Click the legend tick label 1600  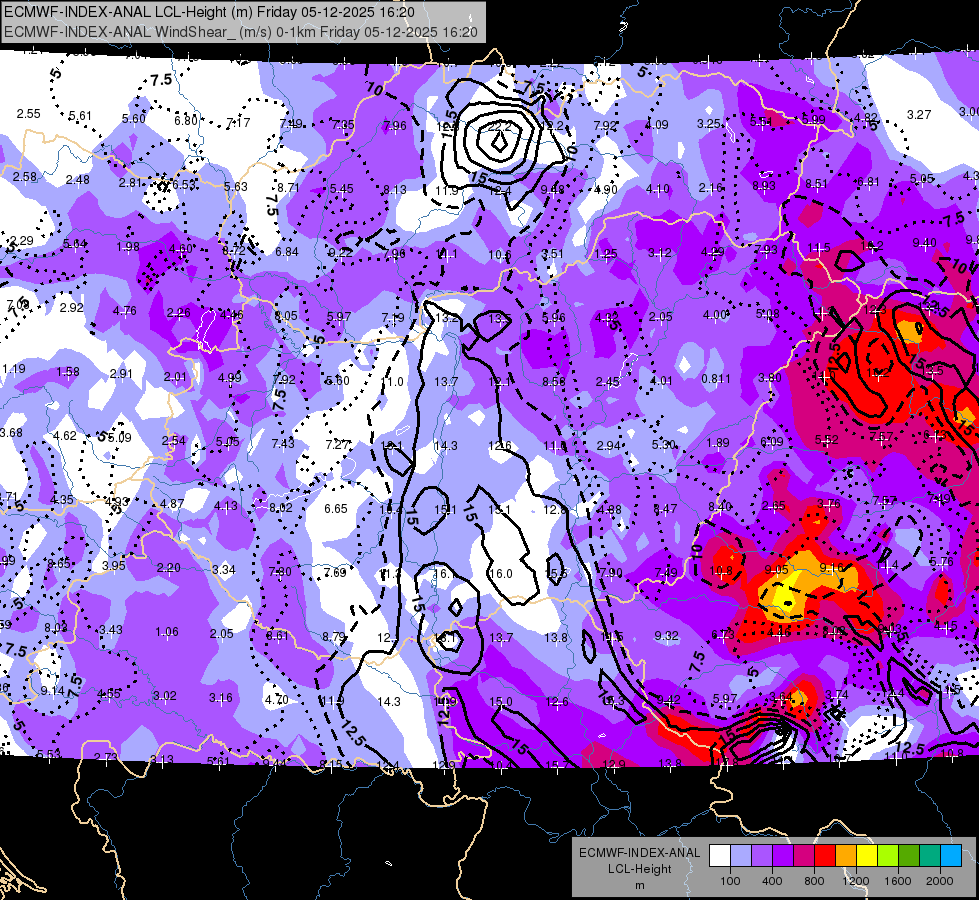pos(898,881)
